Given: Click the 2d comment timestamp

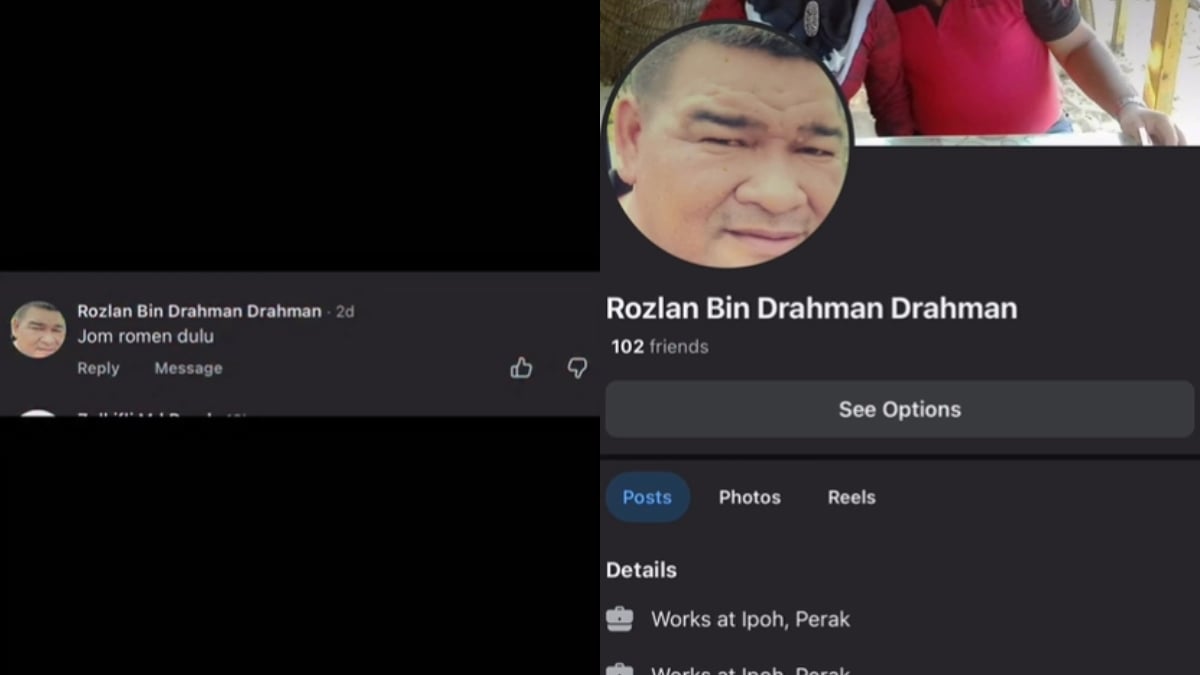Looking at the screenshot, I should coord(345,312).
